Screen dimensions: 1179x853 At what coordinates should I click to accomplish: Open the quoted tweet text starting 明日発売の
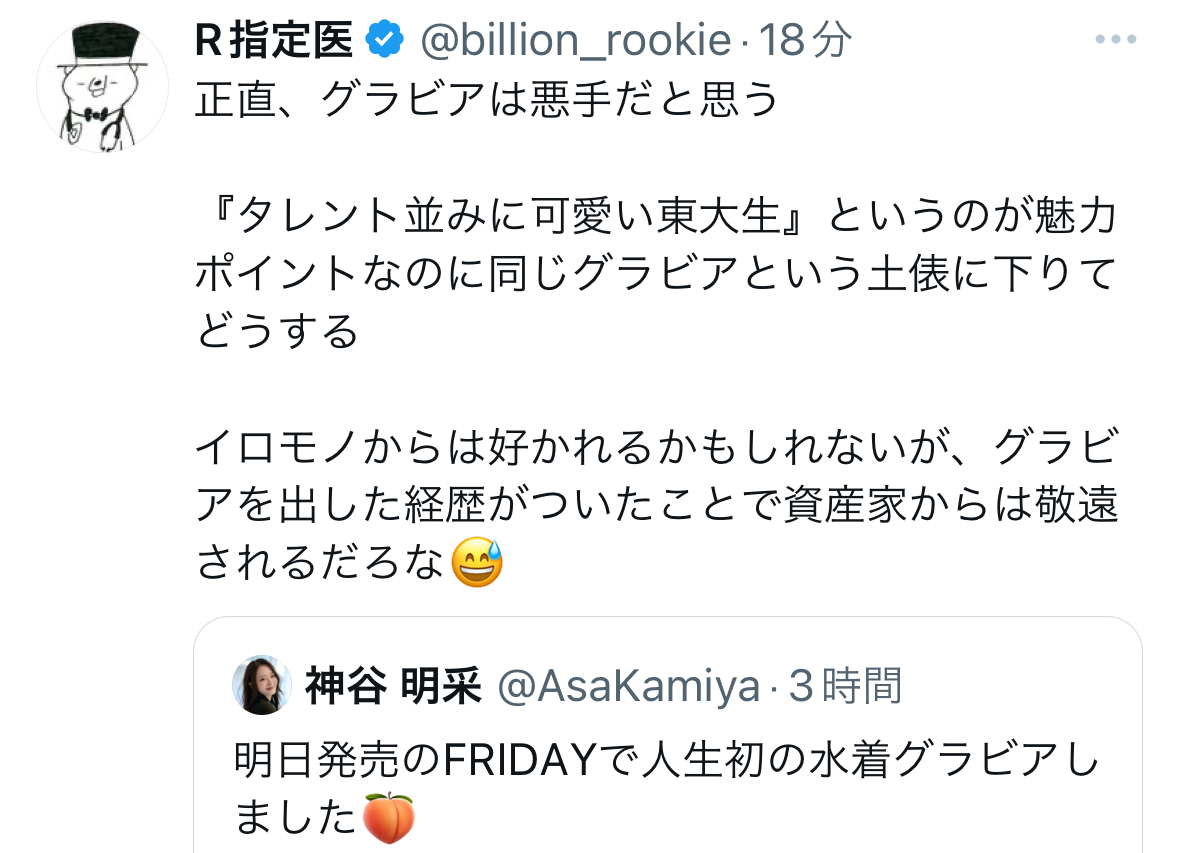[666, 788]
